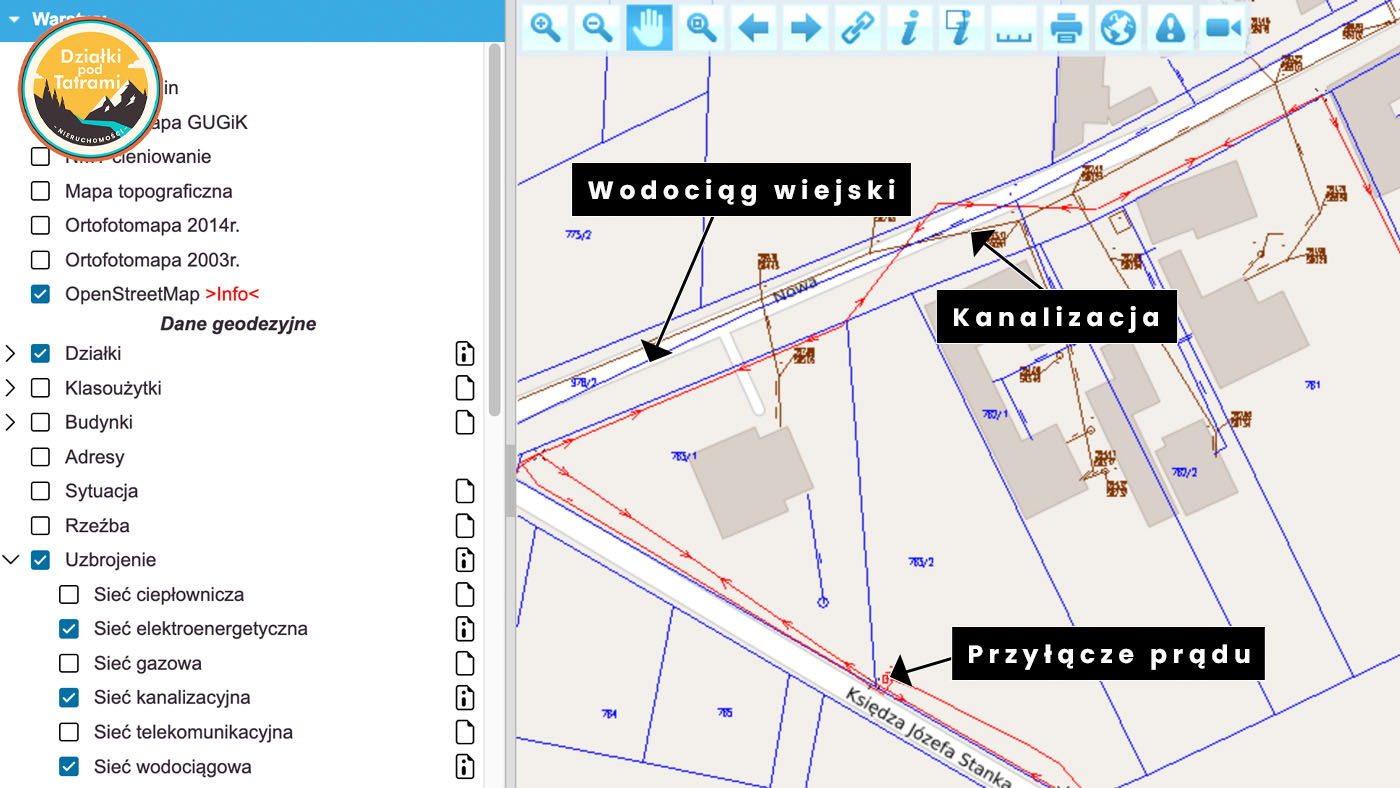Open info document icon for Działki
The image size is (1400, 788).
[465, 354]
